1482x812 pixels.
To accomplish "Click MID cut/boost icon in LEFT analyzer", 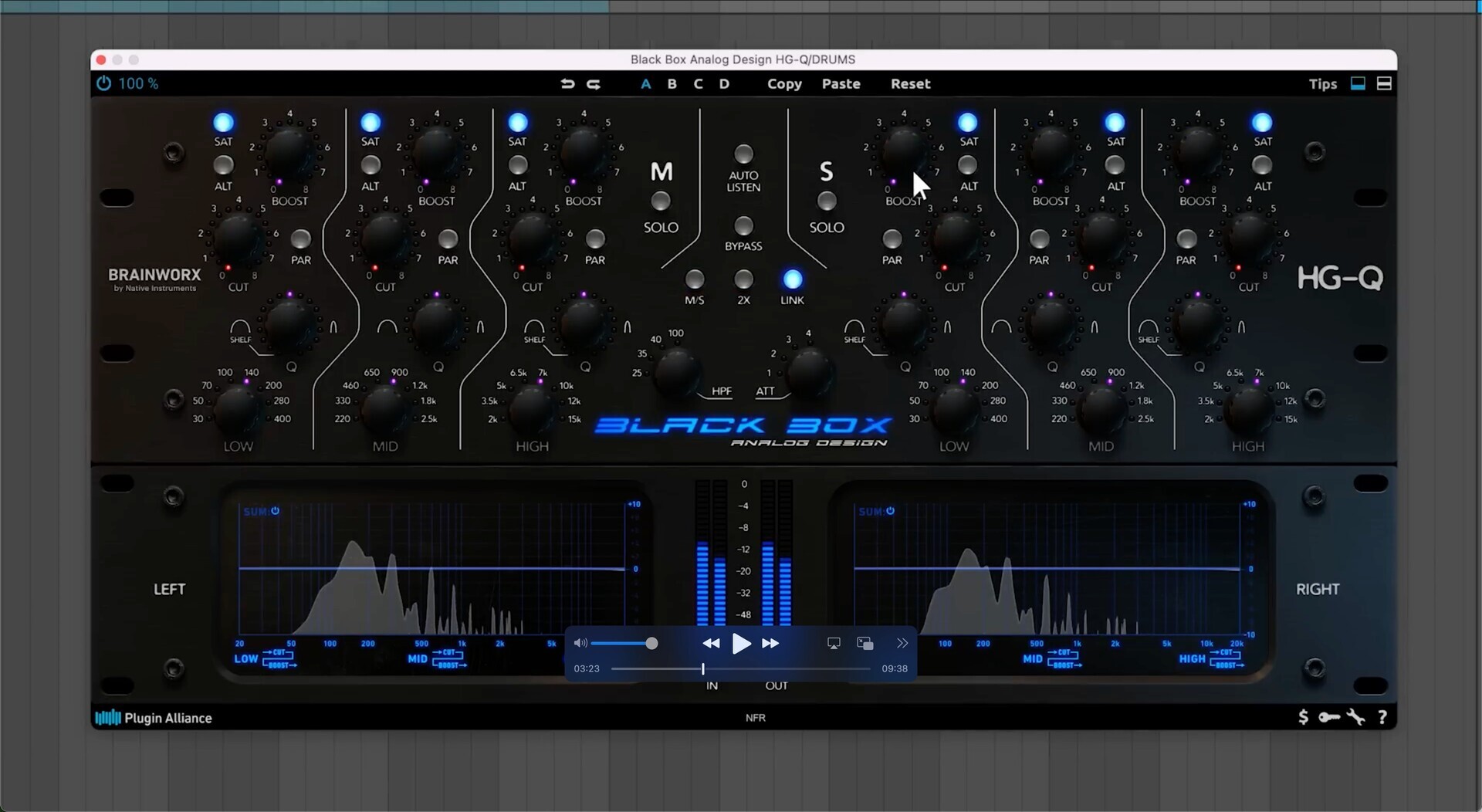I will coord(449,658).
